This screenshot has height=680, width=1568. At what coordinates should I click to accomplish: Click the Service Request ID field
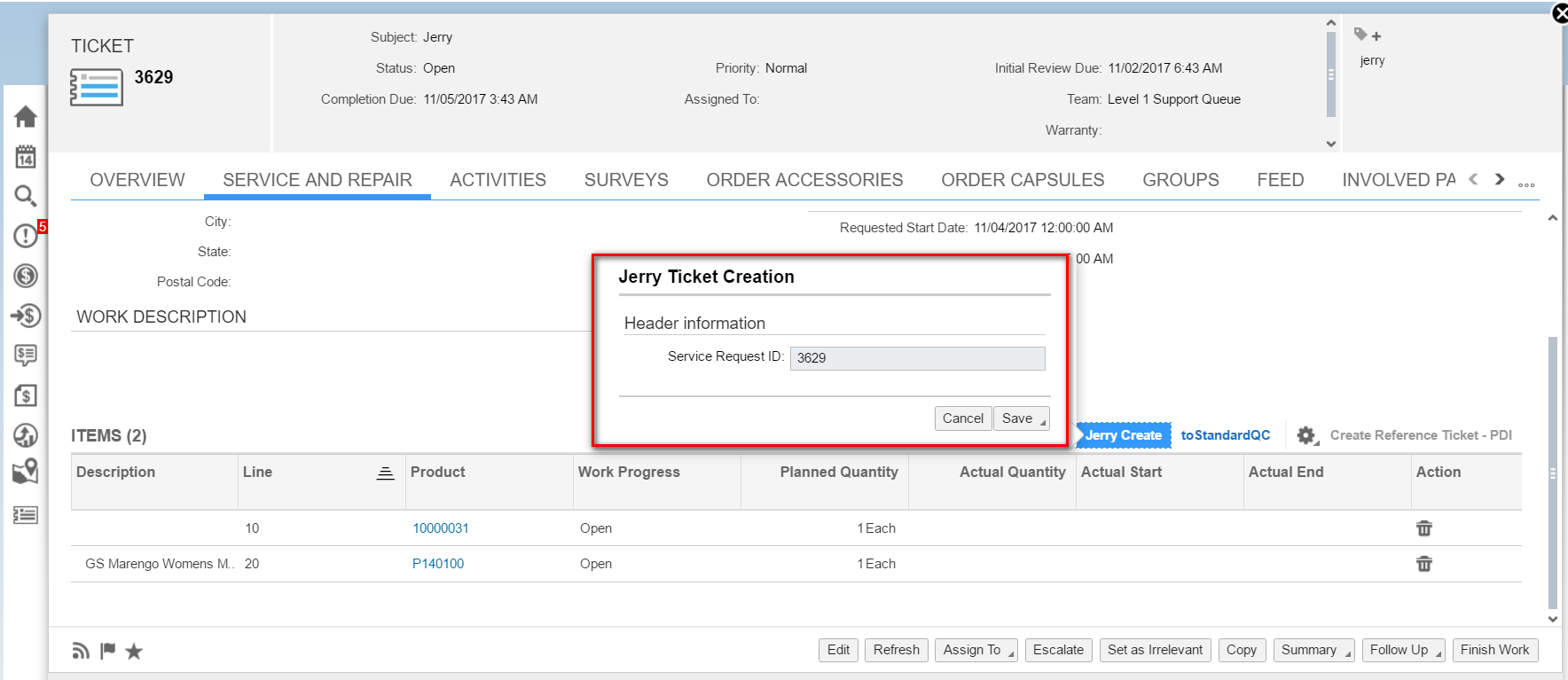pos(918,358)
